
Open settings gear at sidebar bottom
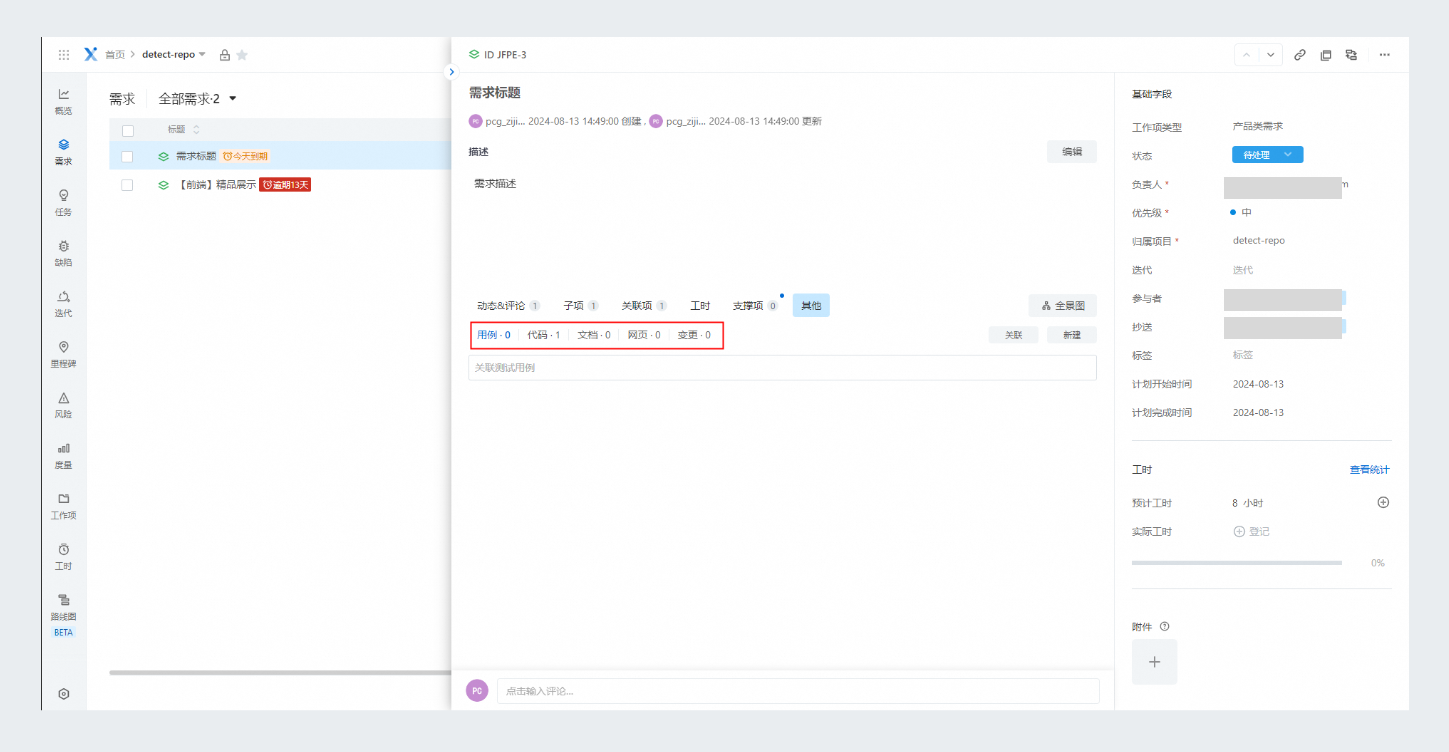(64, 693)
